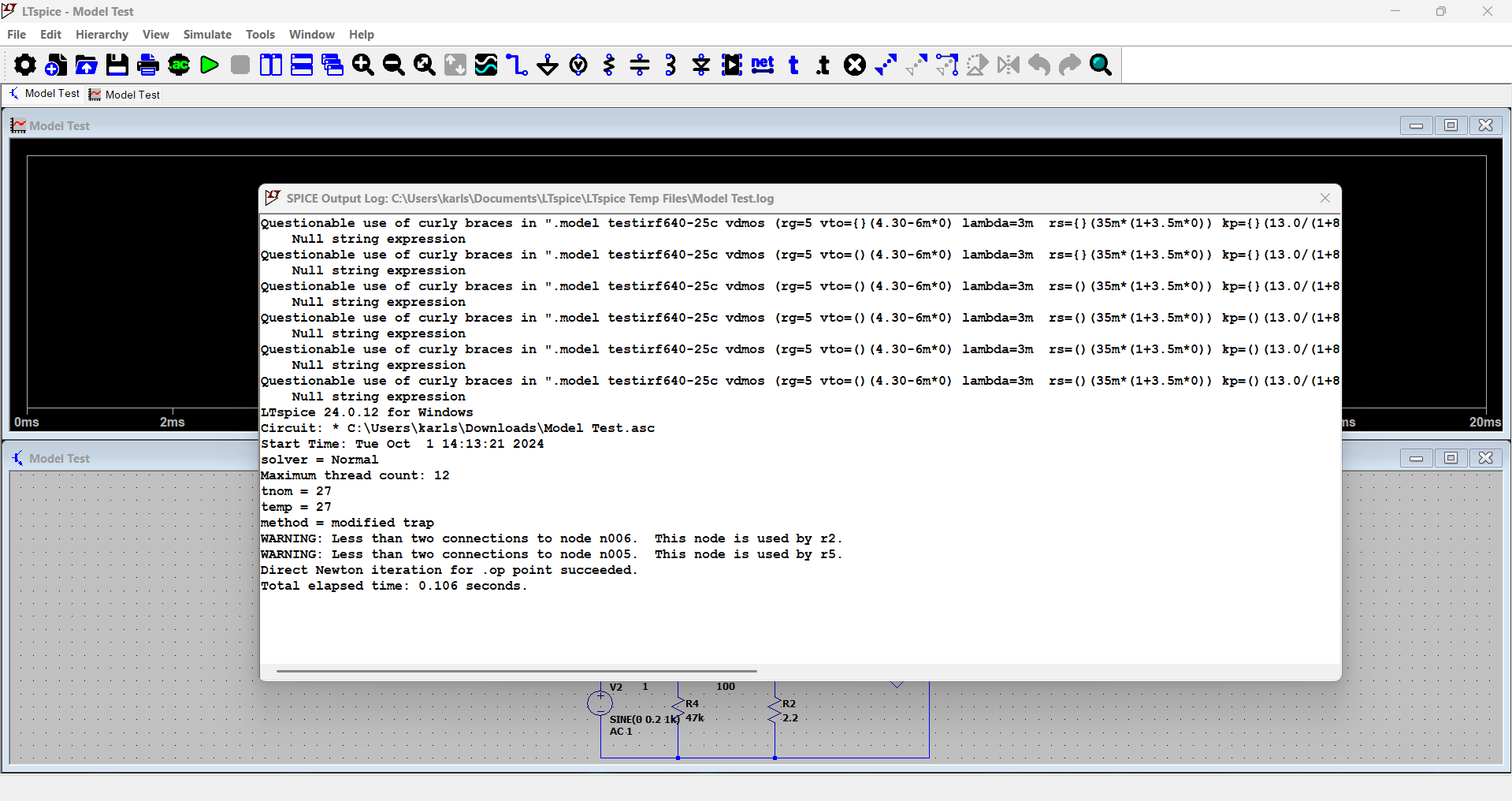Click 'Total elapsed time: 0.106 seconds.' line
The image size is (1512, 801).
pyautogui.click(x=394, y=586)
